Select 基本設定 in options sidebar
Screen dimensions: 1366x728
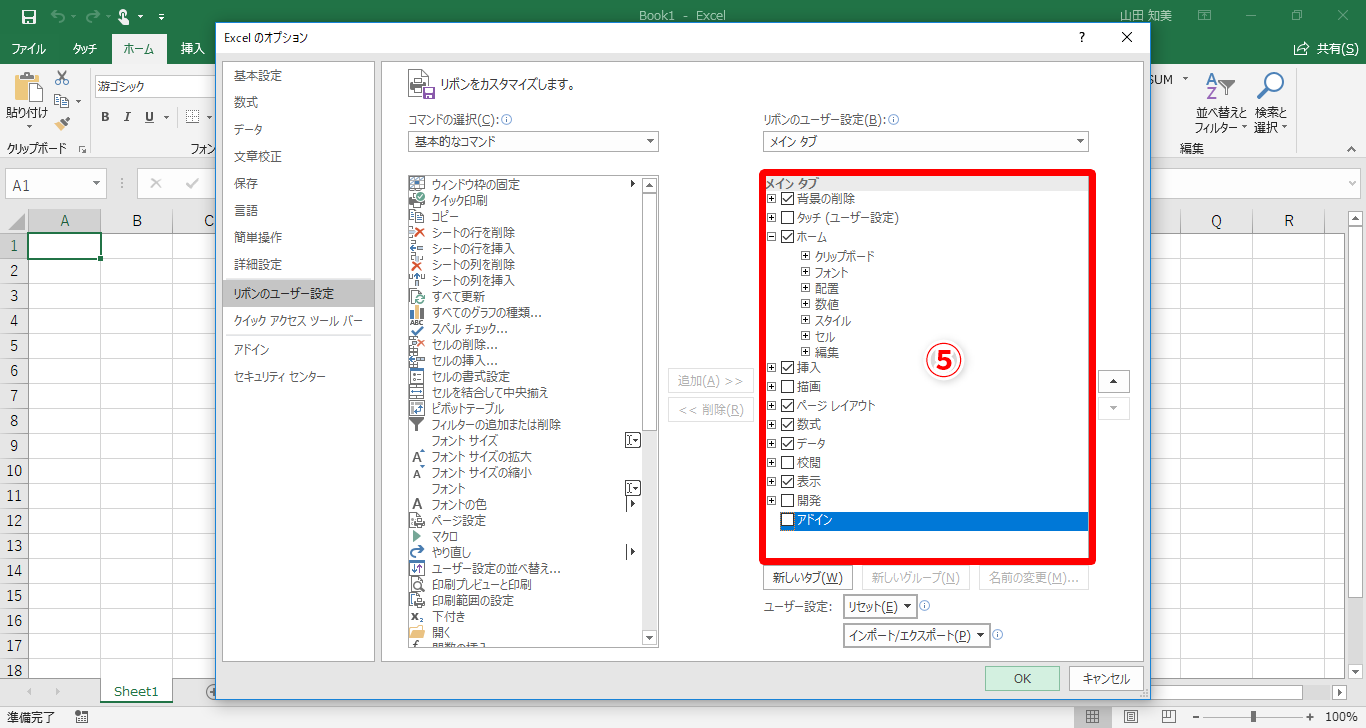coord(298,76)
